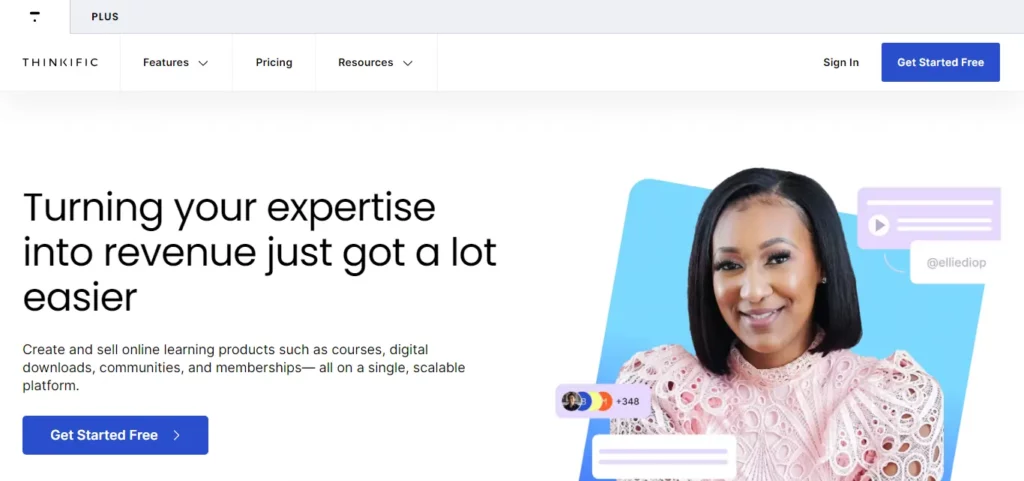Click the chevron next to Resources
This screenshot has height=481, width=1024.
click(x=408, y=63)
